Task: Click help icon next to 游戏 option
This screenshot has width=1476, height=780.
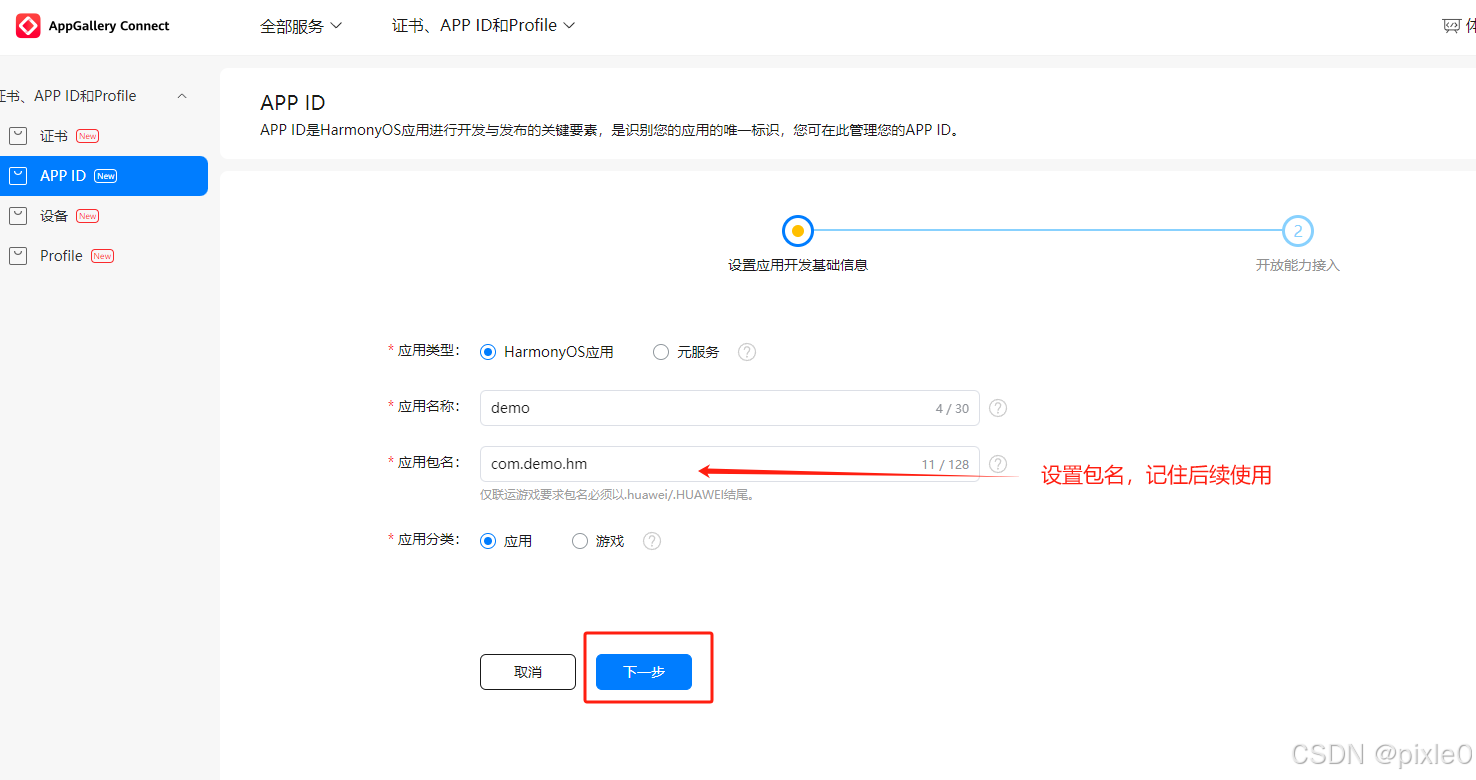Action: click(652, 541)
